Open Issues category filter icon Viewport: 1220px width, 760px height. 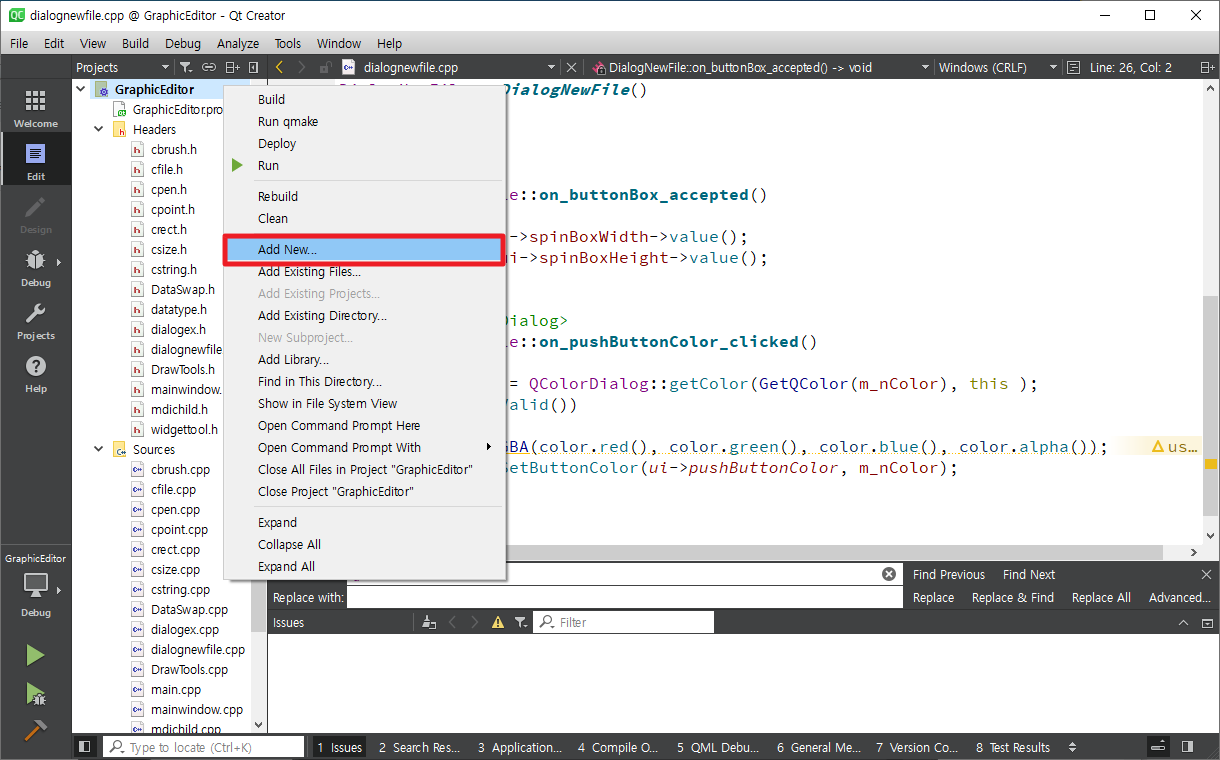tap(521, 622)
